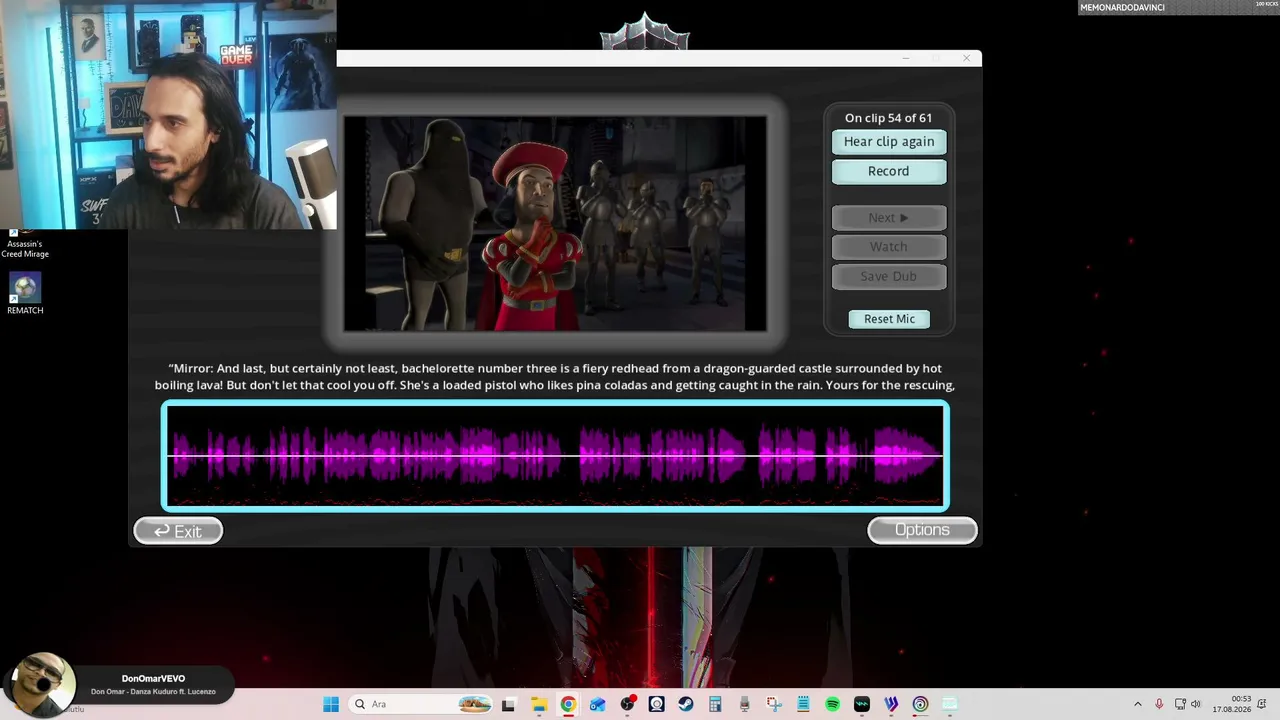Click the Hear clip again button

click(x=889, y=142)
